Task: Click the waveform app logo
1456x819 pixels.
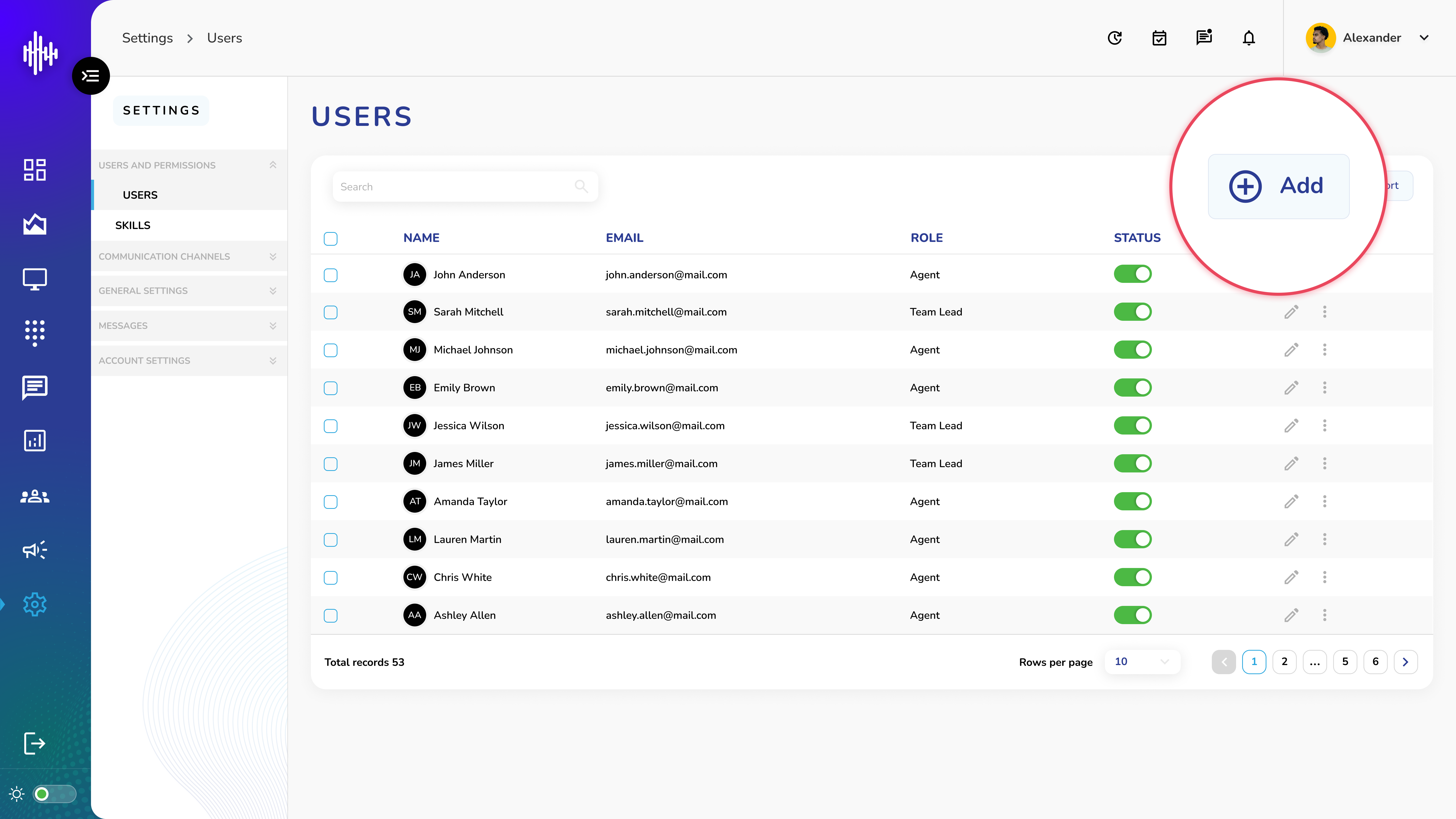Action: (40, 53)
